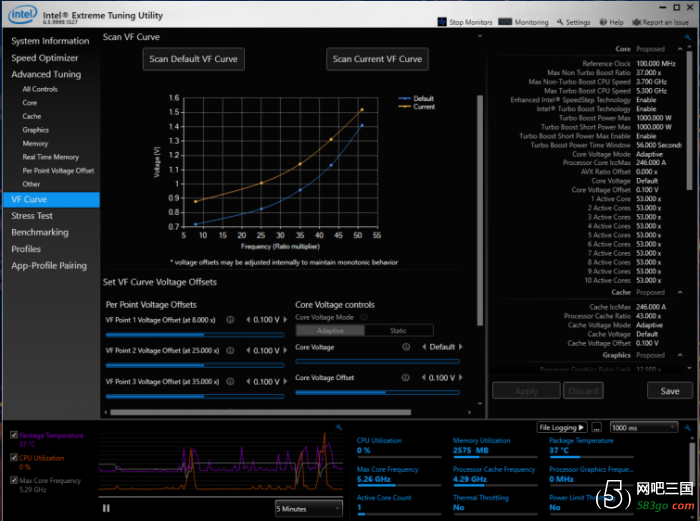Screen dimensions: 700x521
Task: Click Report an Issue bug icon
Action: 637,22
